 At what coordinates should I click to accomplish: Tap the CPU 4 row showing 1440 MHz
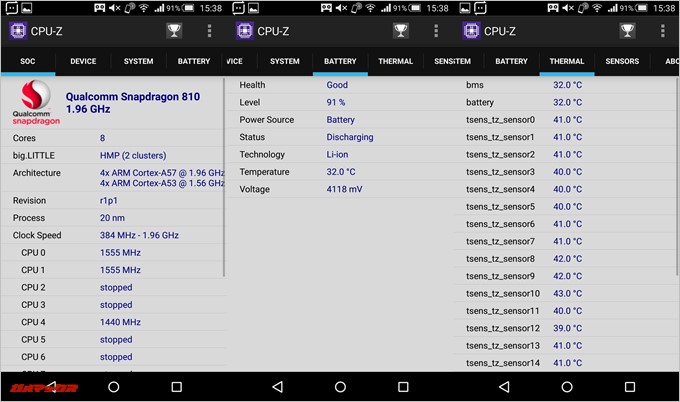point(112,322)
